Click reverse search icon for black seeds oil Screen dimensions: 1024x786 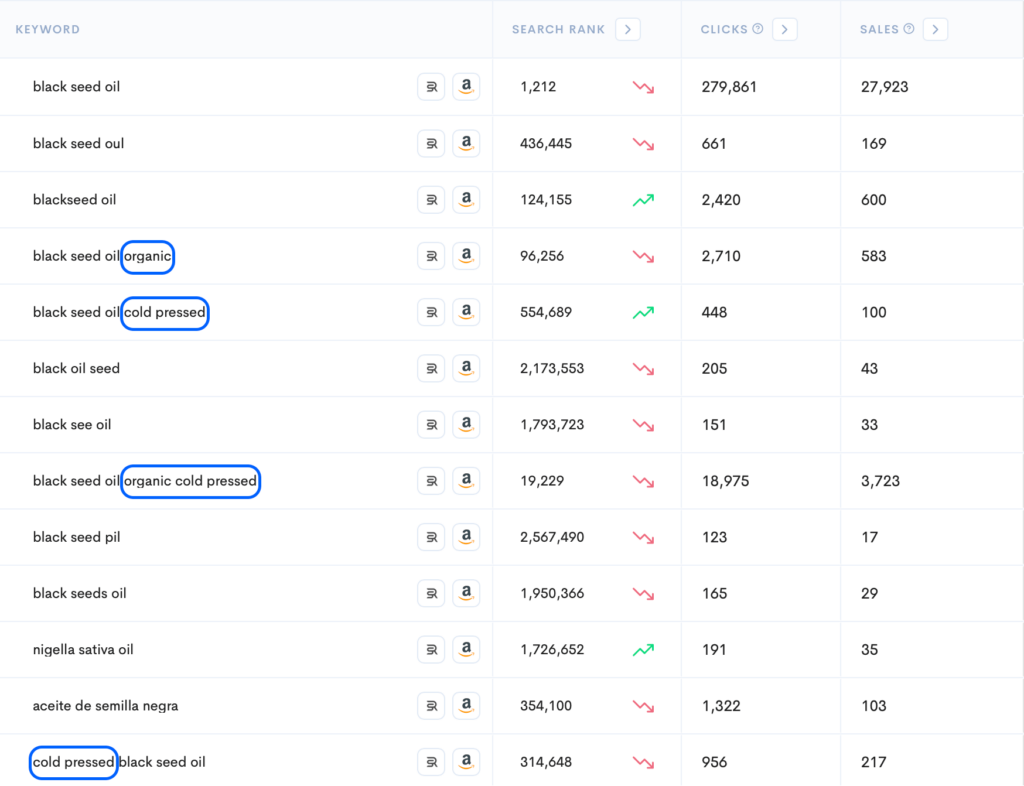pos(431,594)
